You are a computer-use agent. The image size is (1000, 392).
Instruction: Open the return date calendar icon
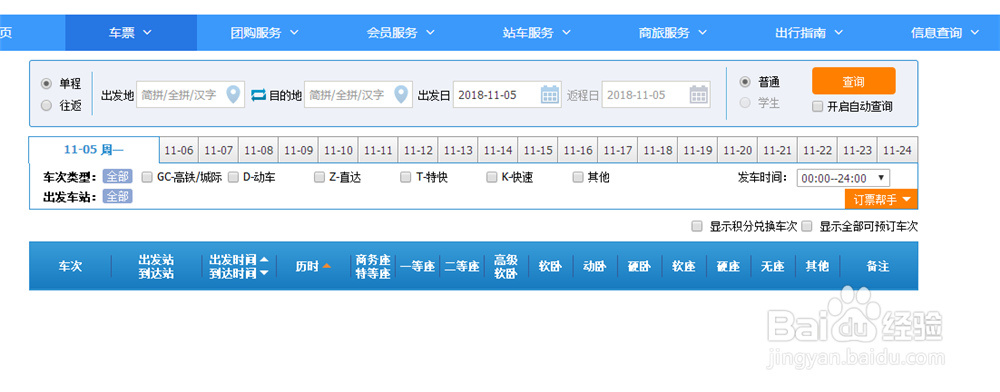pos(699,95)
